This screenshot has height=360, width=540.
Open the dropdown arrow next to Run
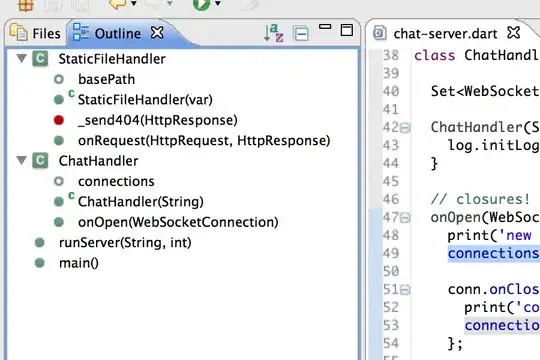coord(218,4)
